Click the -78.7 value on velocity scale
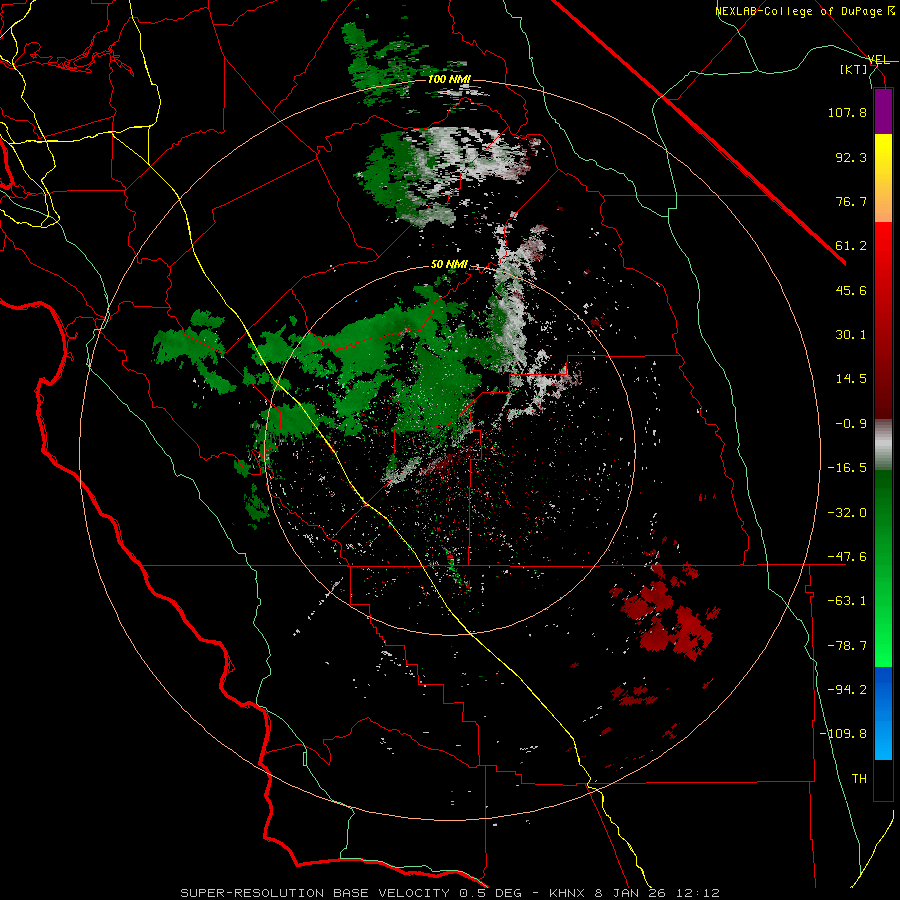This screenshot has height=900, width=900. click(x=847, y=646)
